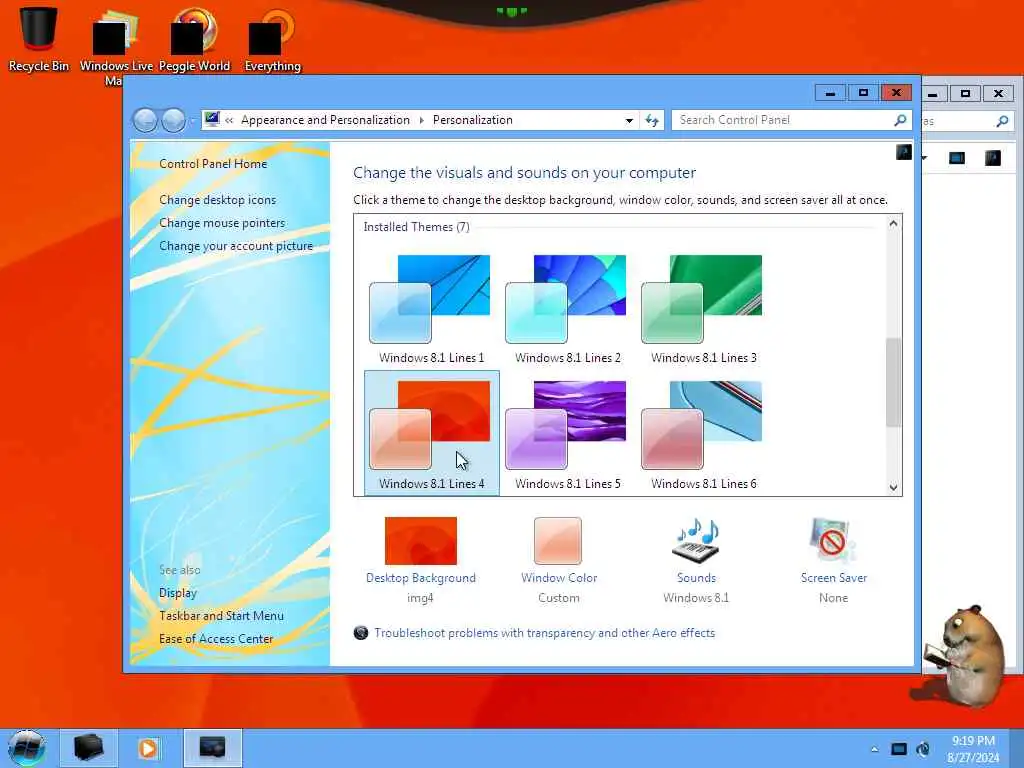Click the themes list scrollbar thumb
The width and height of the screenshot is (1024, 768).
tap(893, 382)
